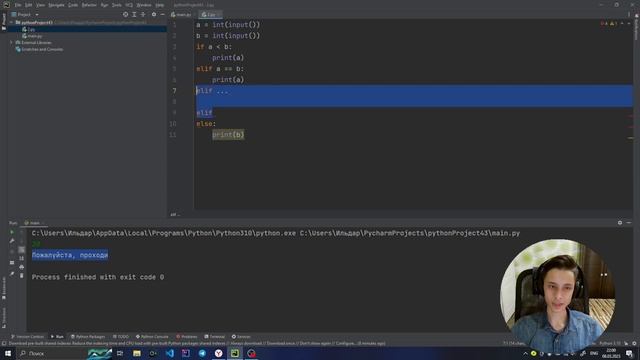640x360 pixels.
Task: Open Run panel gear settings
Action: pos(620,223)
